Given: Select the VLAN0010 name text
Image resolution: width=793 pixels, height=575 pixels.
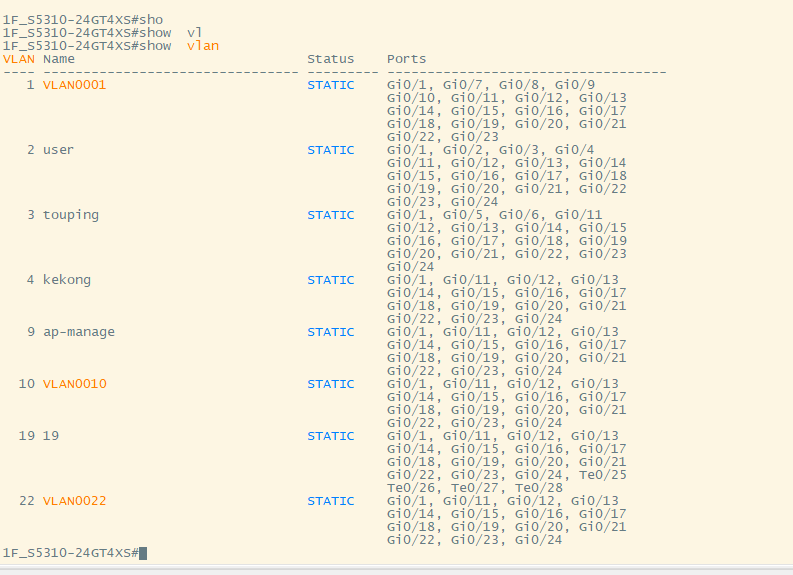Looking at the screenshot, I should (75, 384).
